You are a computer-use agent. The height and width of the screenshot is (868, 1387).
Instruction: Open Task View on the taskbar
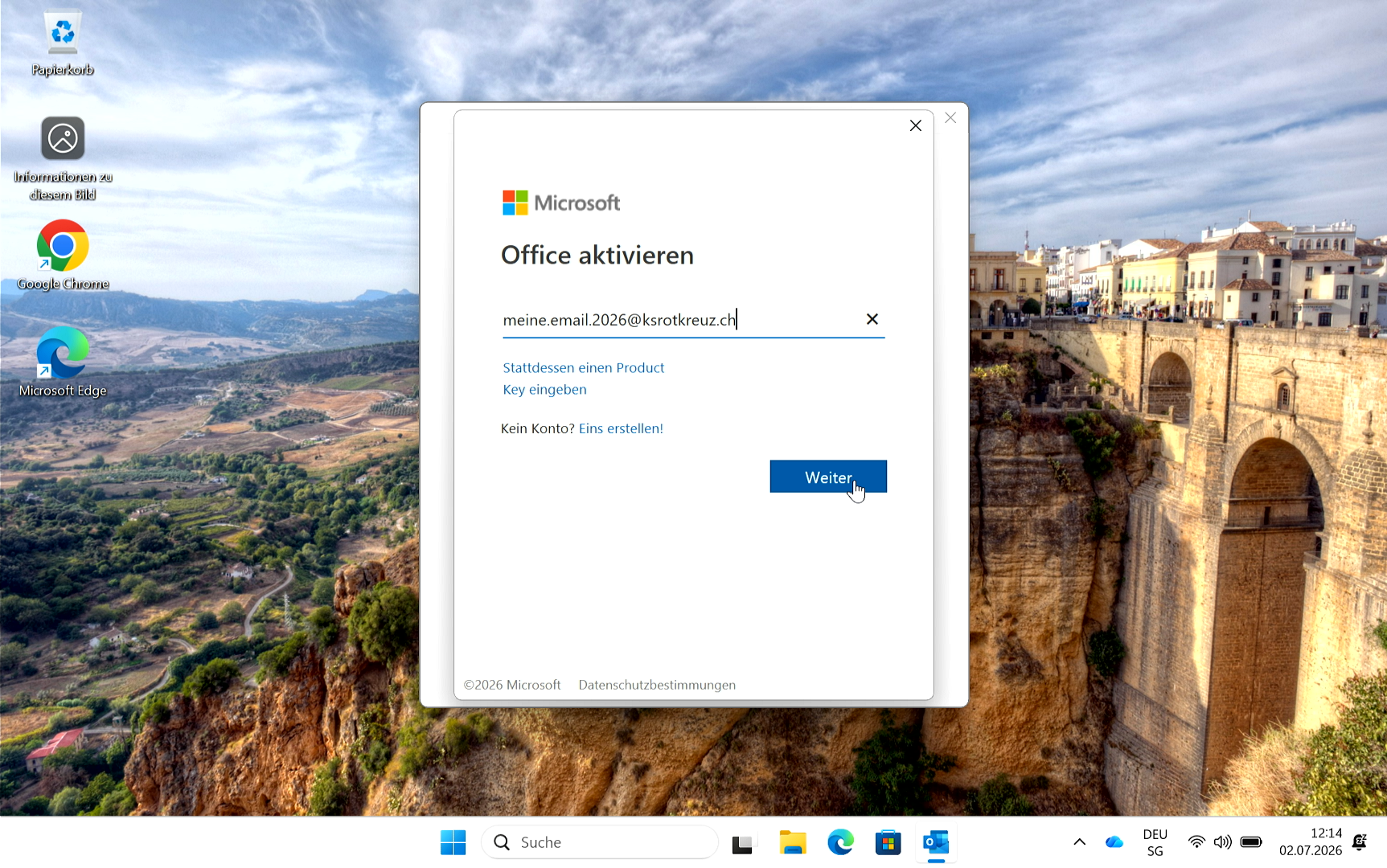coord(744,843)
